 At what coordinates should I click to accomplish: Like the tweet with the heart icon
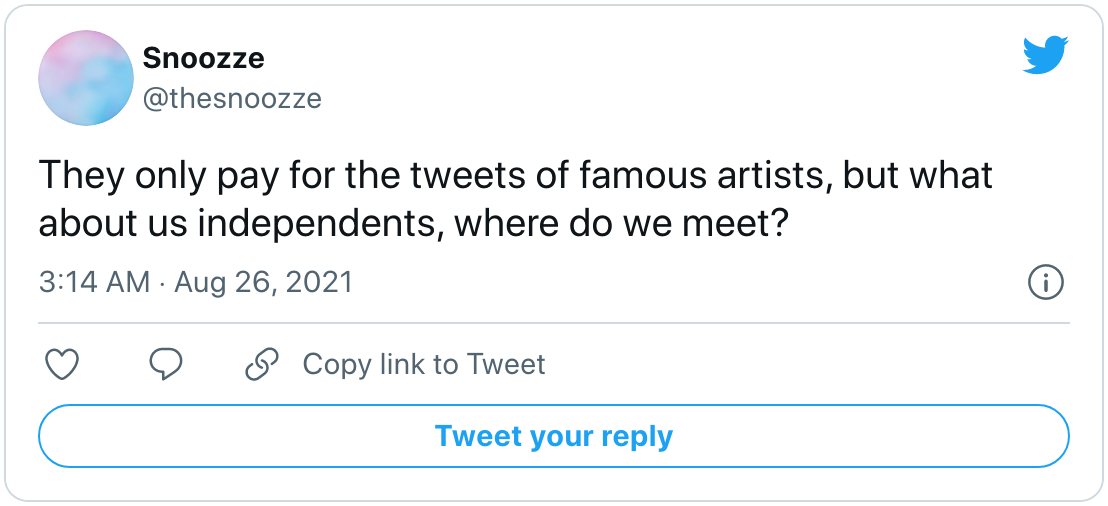coord(61,365)
